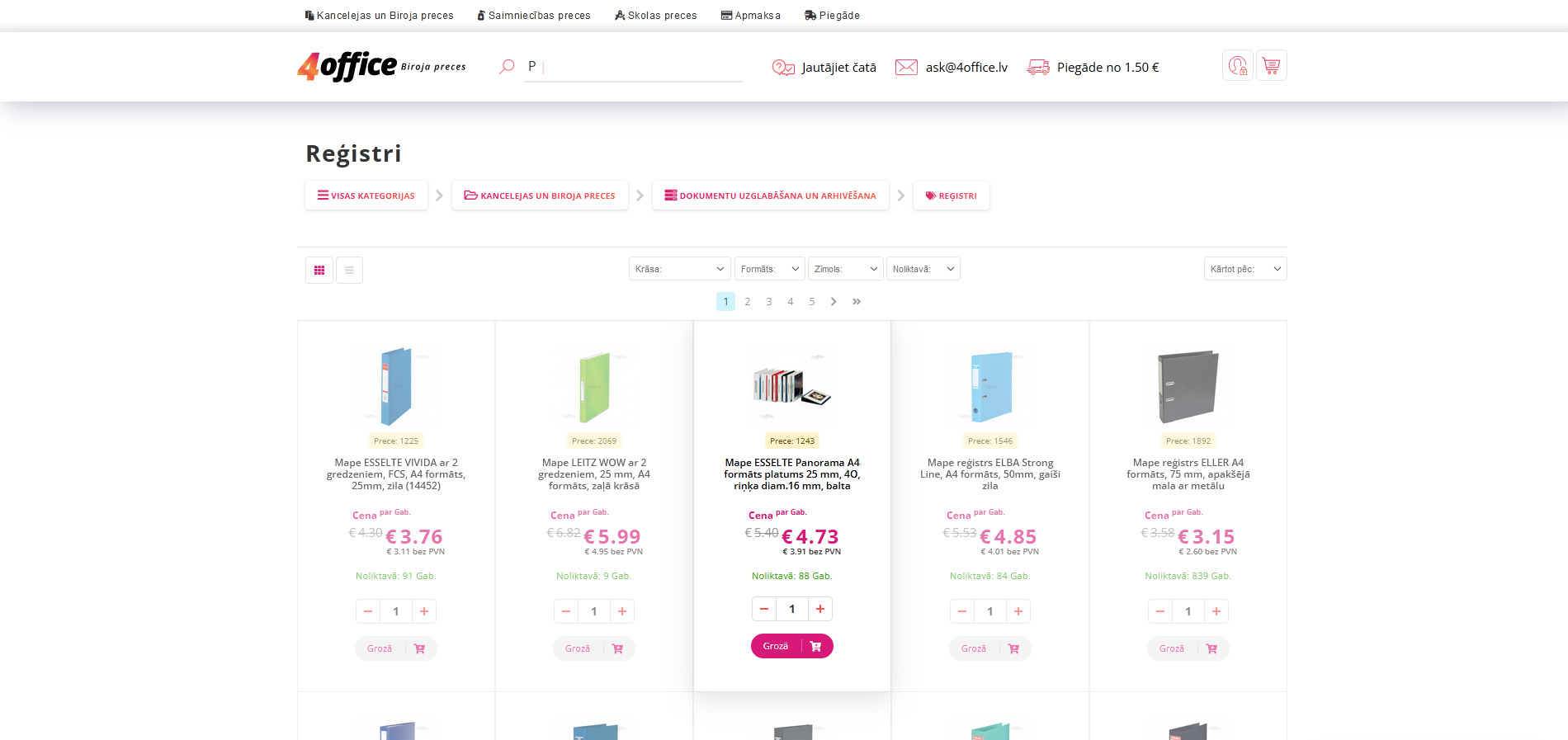The width and height of the screenshot is (1568, 740).
Task: Open ESSELTE VIVIDA blue folder thumbnail
Action: tap(396, 386)
